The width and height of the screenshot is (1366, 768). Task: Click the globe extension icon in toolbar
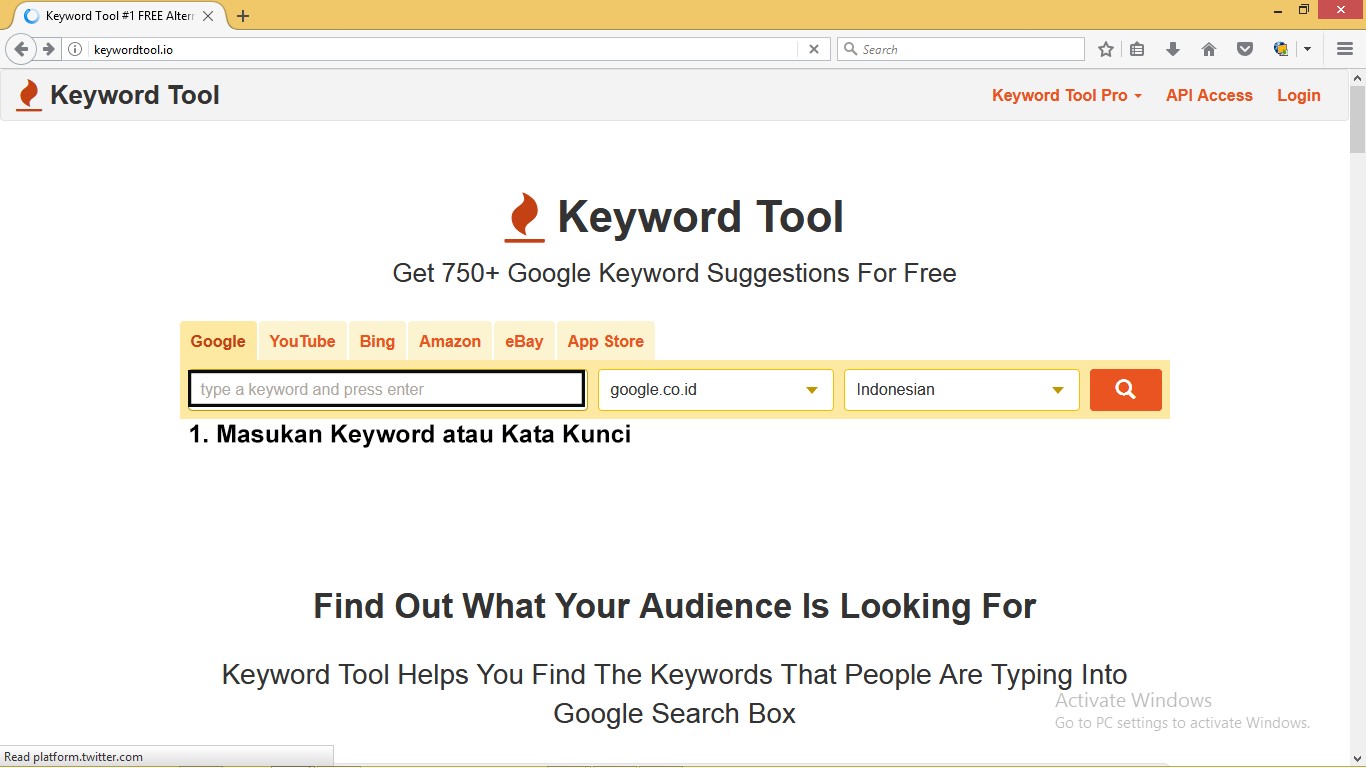[x=1281, y=49]
